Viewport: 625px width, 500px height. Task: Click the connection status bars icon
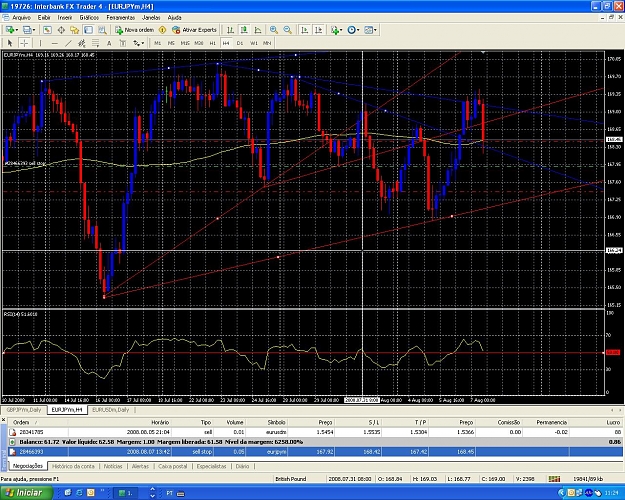coord(554,479)
